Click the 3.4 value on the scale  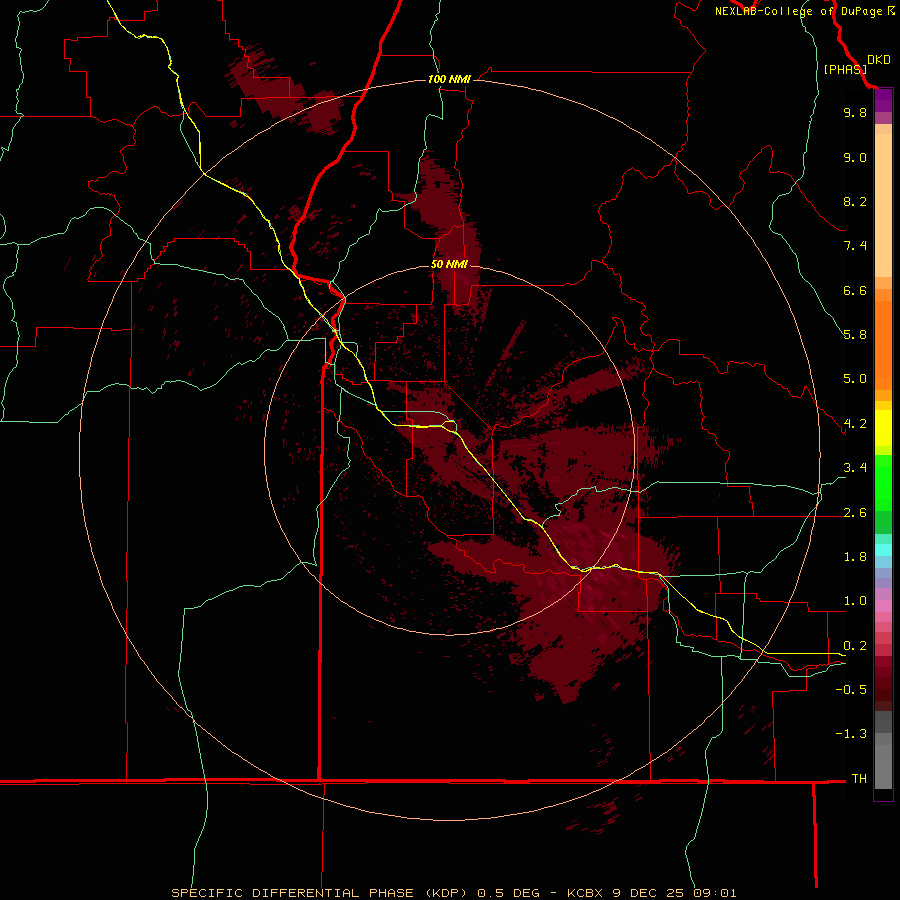coord(855,468)
